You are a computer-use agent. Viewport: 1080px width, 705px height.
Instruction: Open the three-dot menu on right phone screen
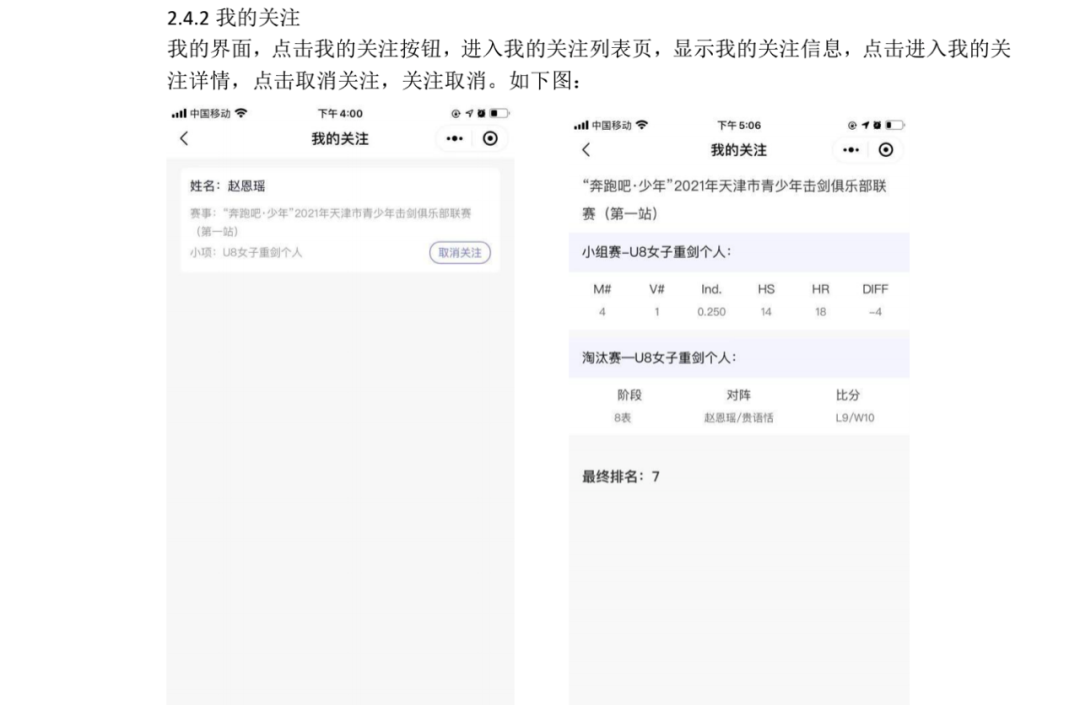click(x=851, y=149)
